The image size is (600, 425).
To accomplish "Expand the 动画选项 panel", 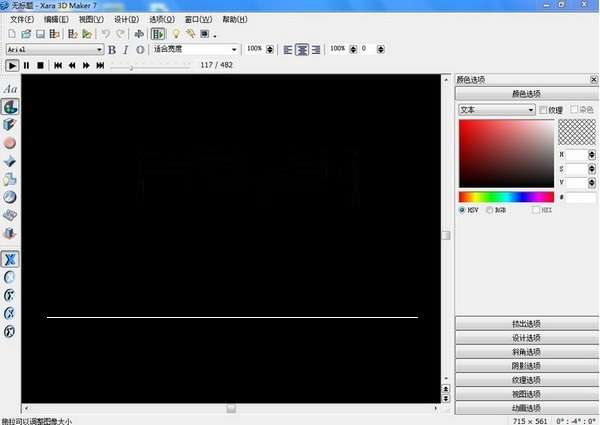I will click(x=527, y=408).
